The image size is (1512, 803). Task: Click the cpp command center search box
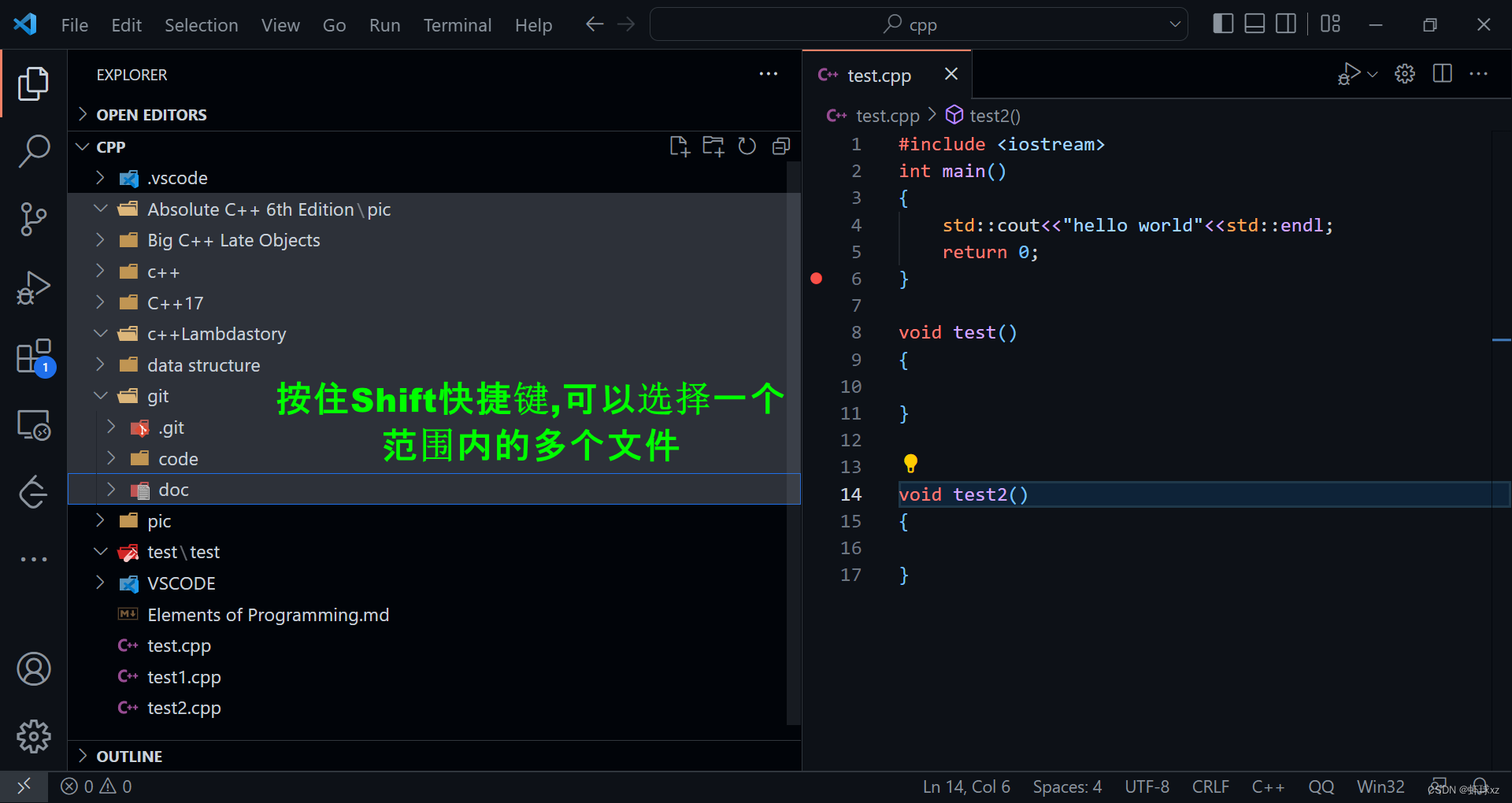(x=918, y=24)
